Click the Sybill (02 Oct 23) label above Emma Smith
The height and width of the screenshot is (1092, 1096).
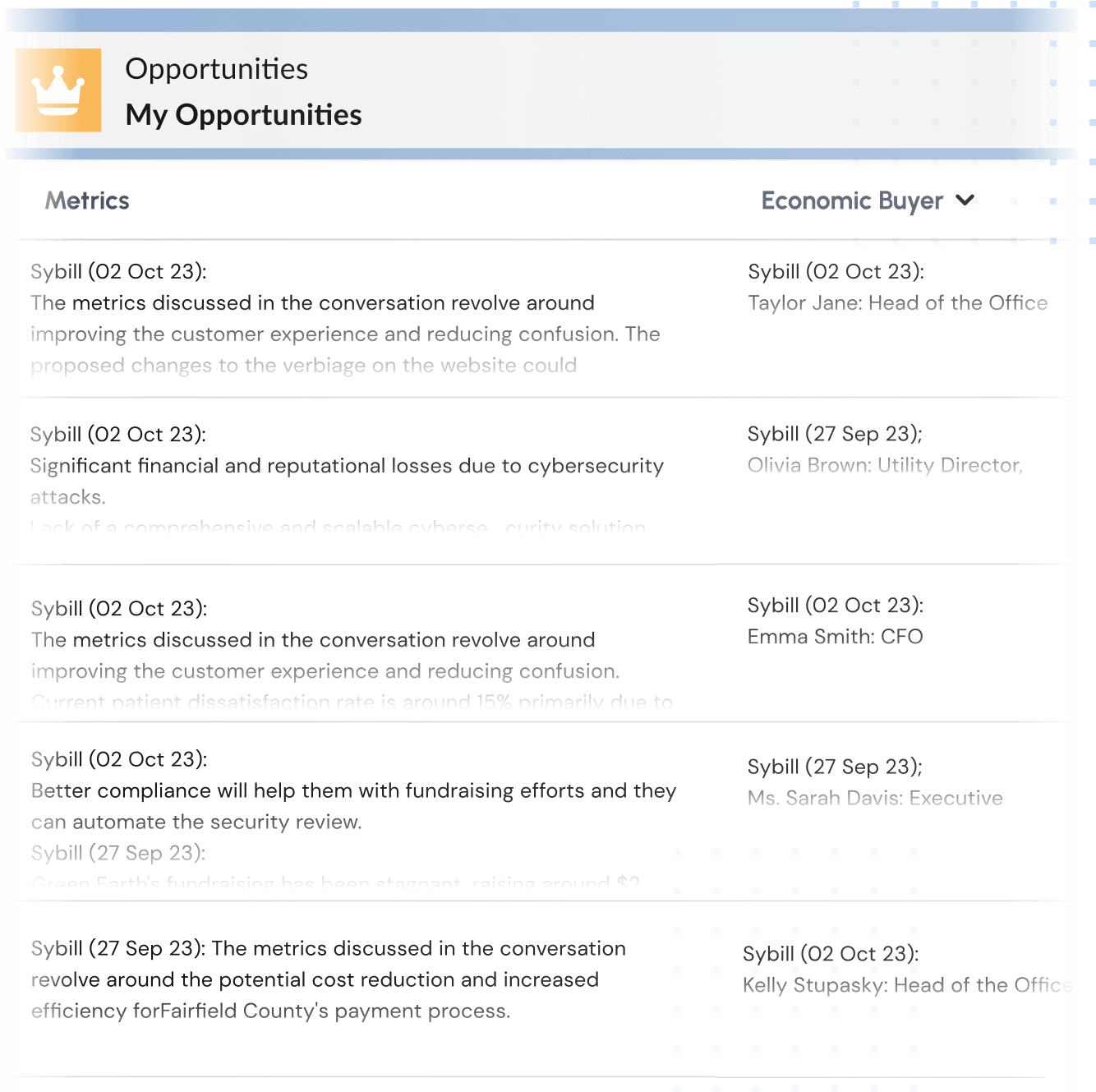(x=836, y=606)
